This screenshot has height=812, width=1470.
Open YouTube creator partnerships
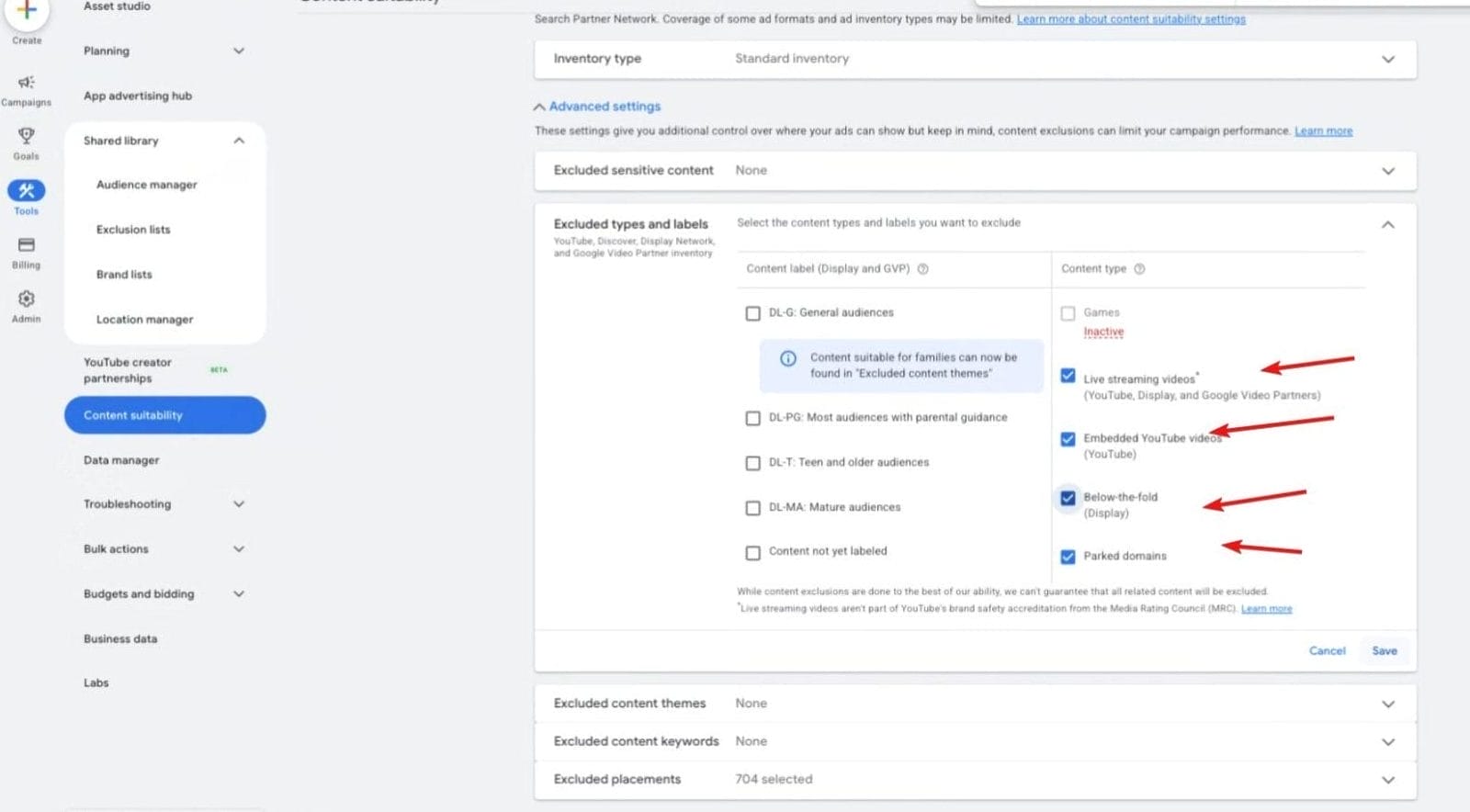[x=128, y=370]
